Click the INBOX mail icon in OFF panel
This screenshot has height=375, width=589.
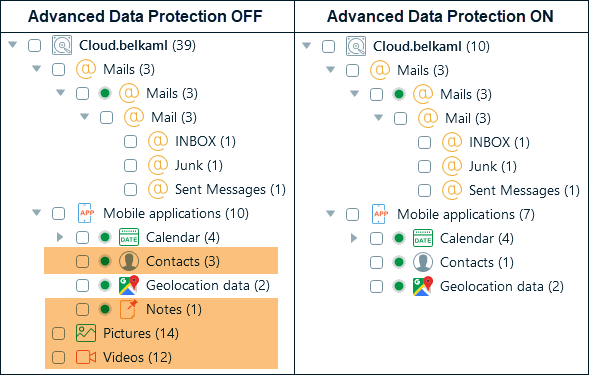pyautogui.click(x=158, y=141)
